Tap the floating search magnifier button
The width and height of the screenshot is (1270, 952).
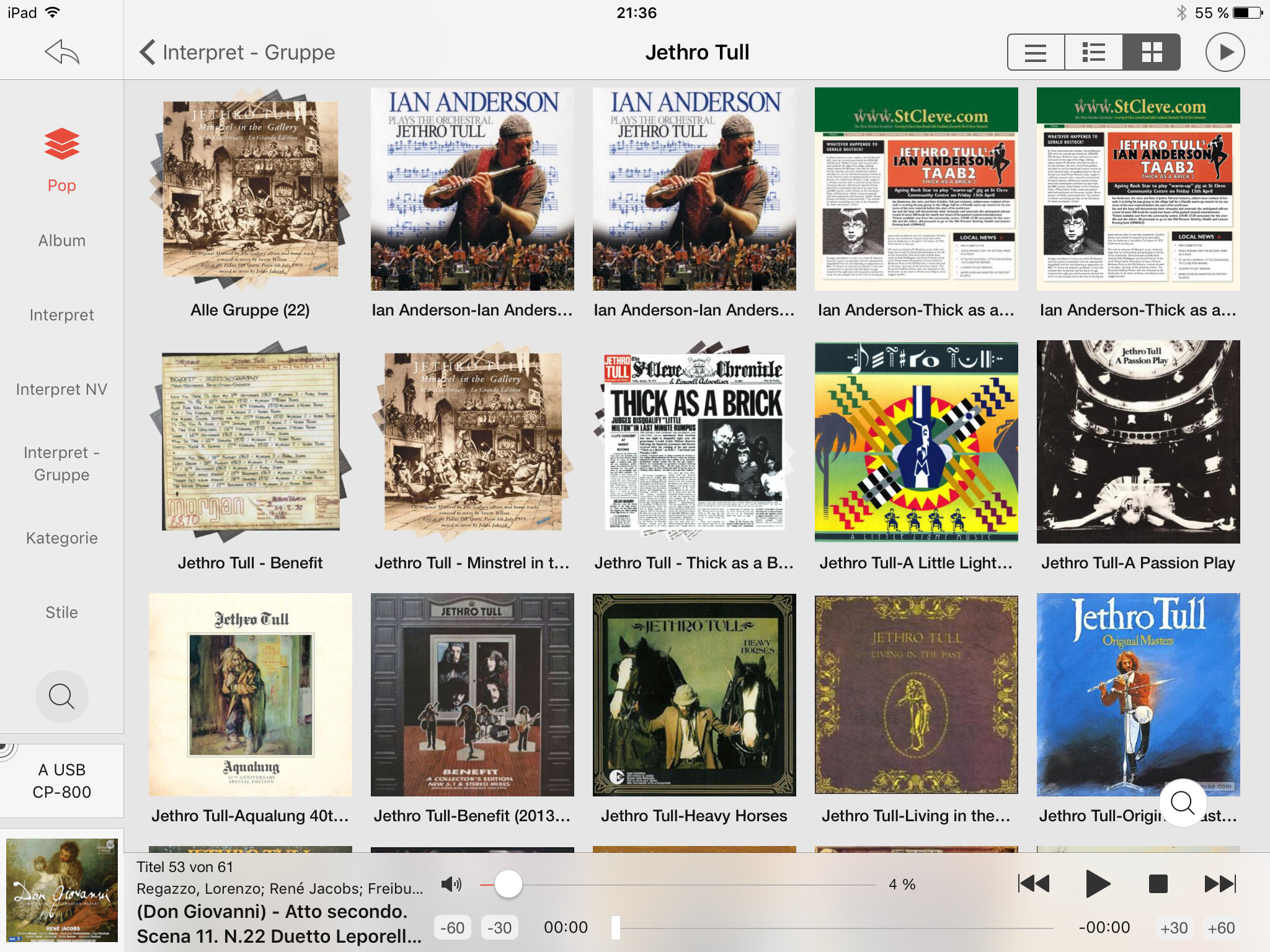[x=1183, y=803]
